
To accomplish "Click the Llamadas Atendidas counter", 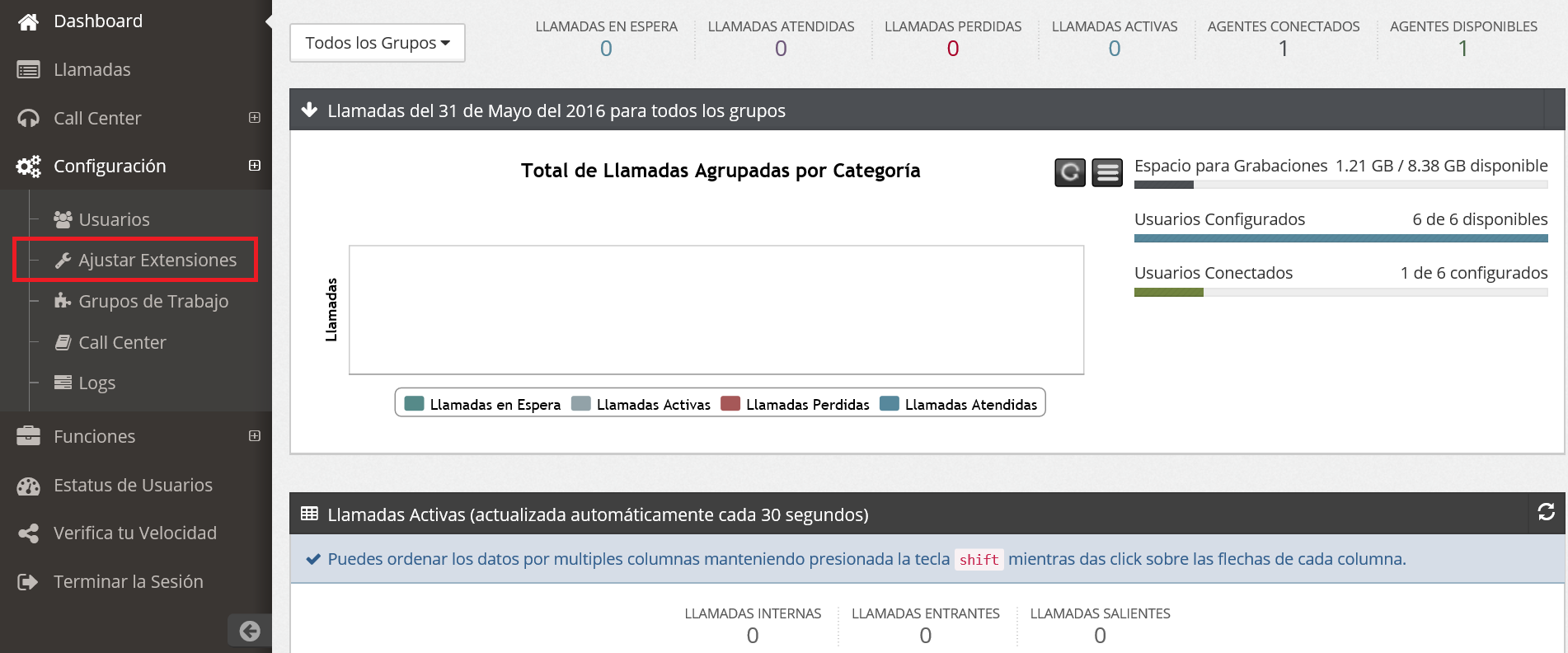I will (781, 49).
